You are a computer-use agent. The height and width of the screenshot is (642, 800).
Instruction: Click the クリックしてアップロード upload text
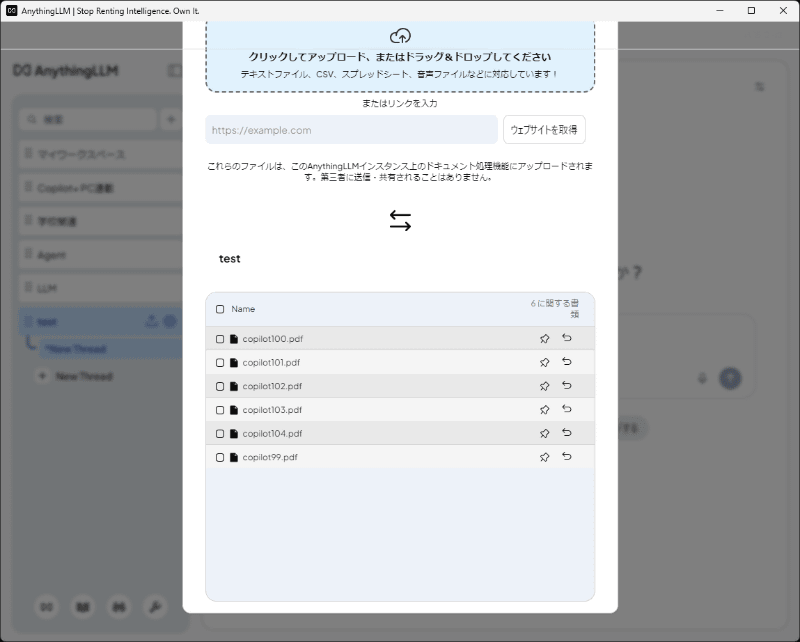400,57
